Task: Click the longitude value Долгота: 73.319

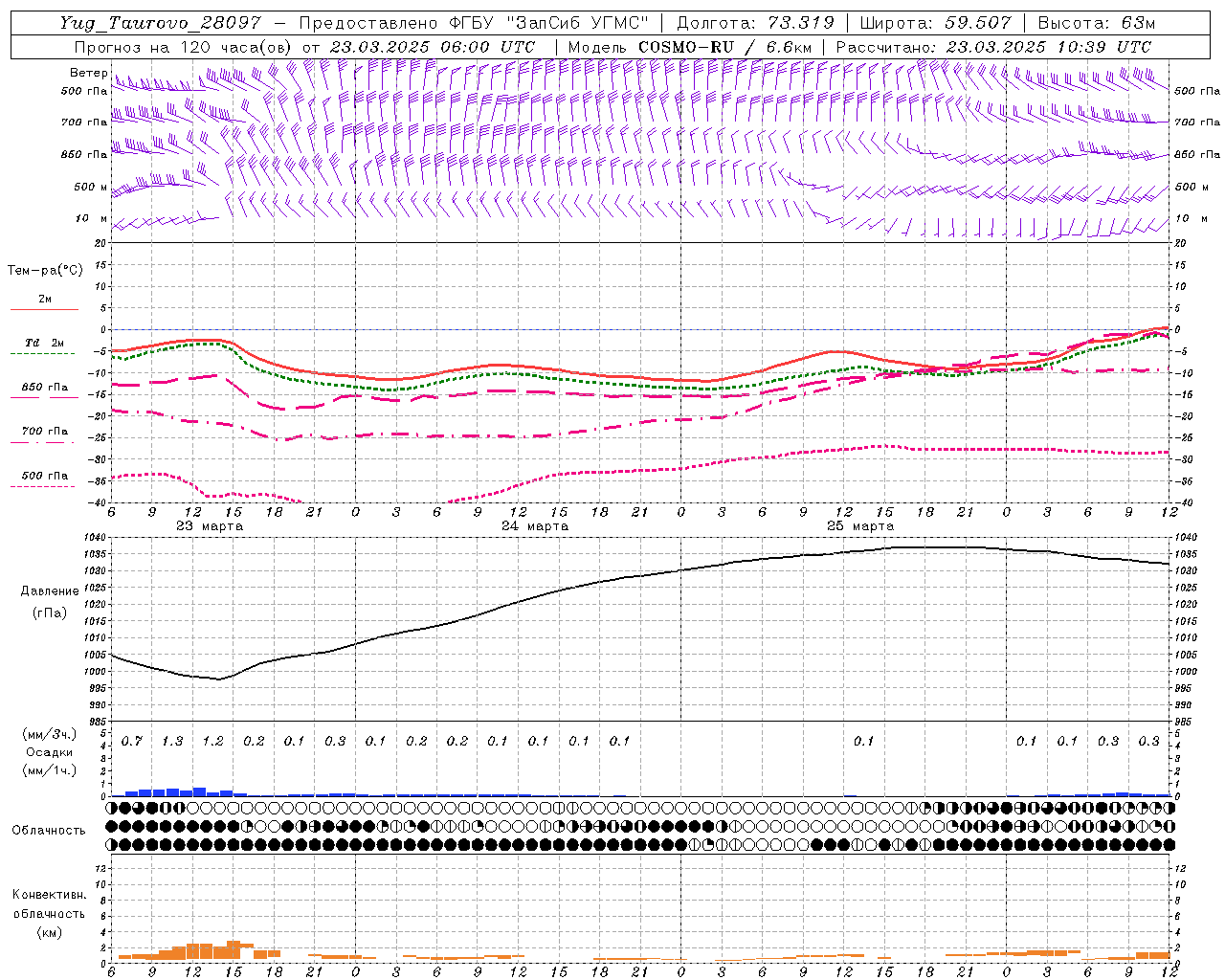Action: coord(755,23)
